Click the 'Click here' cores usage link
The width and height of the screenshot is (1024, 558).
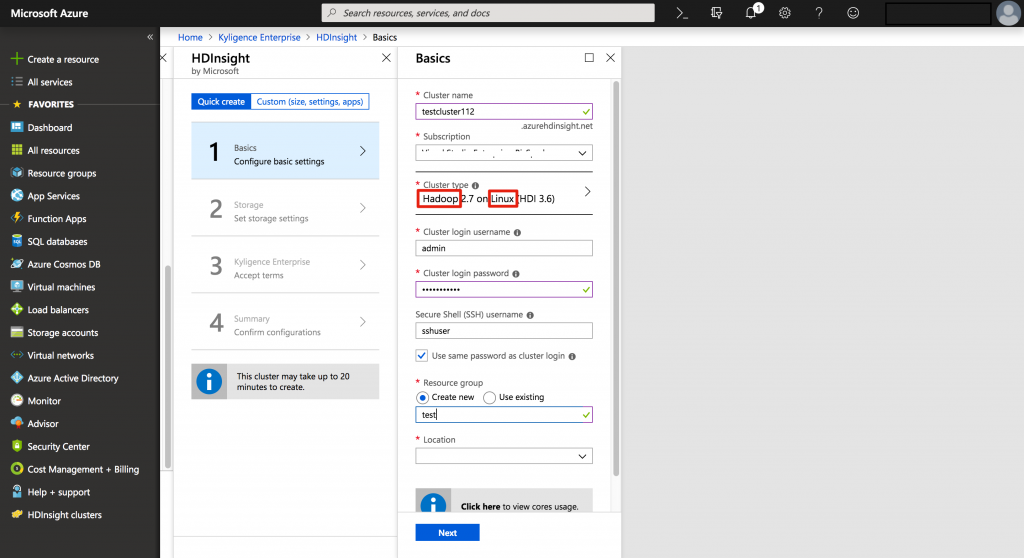tap(480, 506)
